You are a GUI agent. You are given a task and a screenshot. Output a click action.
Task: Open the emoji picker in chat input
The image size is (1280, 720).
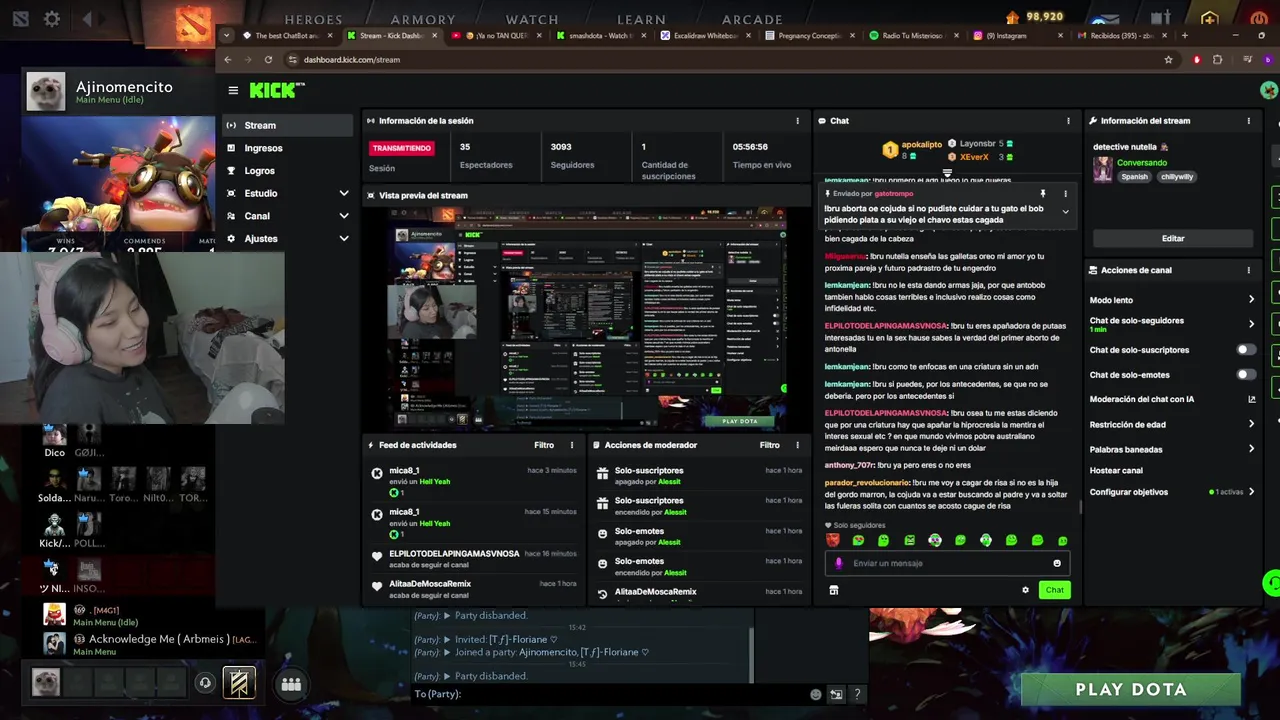coord(1057,563)
